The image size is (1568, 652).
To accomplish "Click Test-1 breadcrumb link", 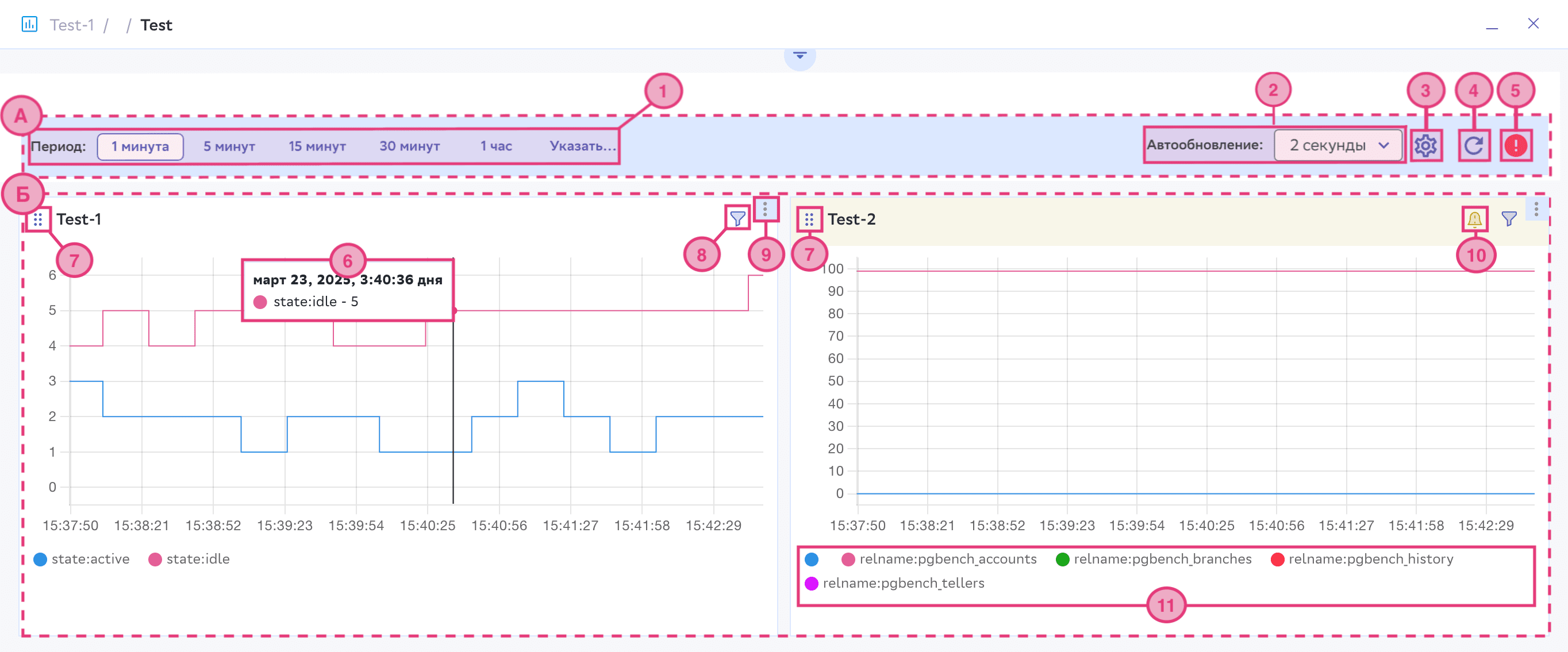I will coord(72,25).
